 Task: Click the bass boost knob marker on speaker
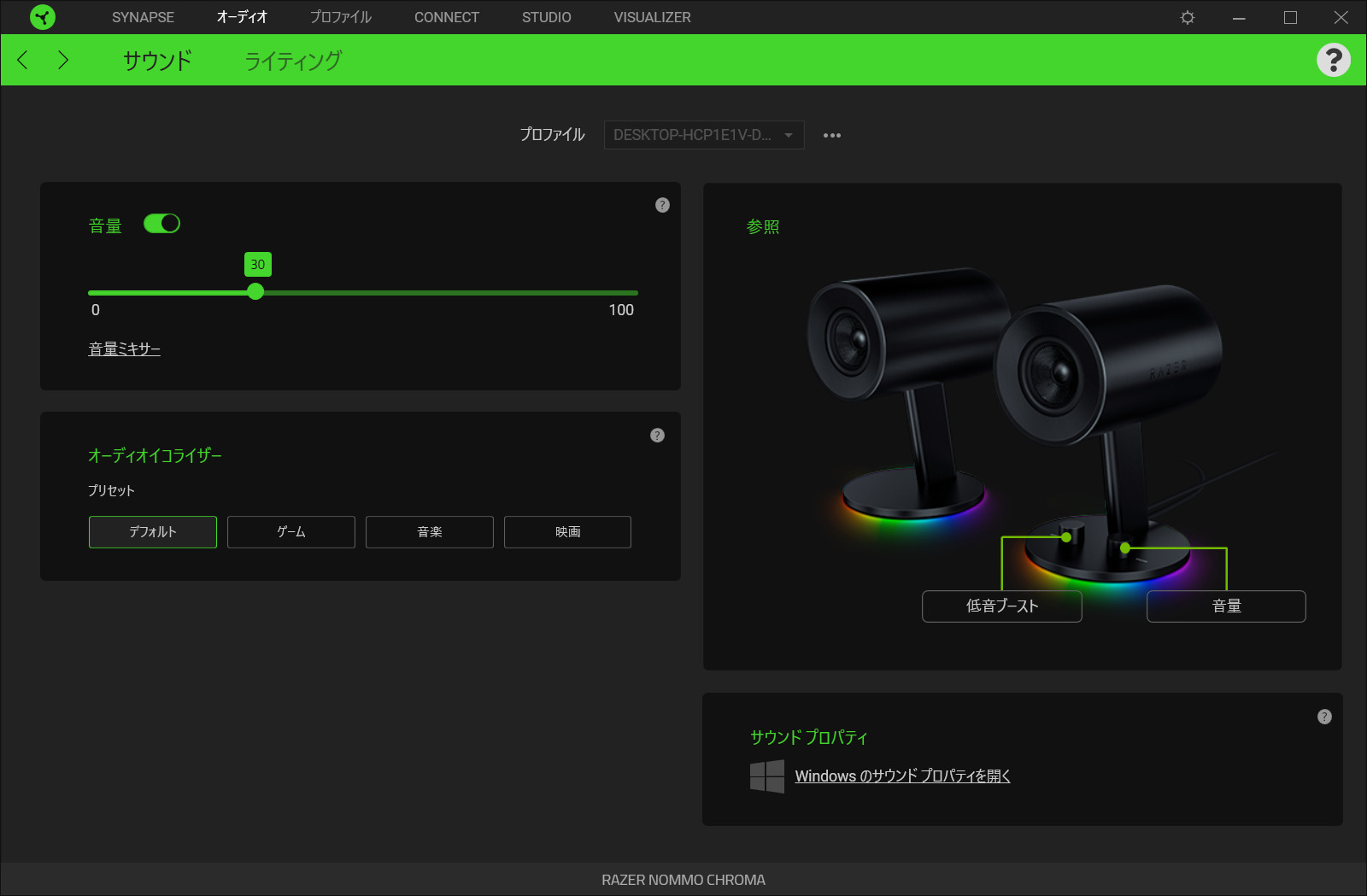pos(1066,537)
